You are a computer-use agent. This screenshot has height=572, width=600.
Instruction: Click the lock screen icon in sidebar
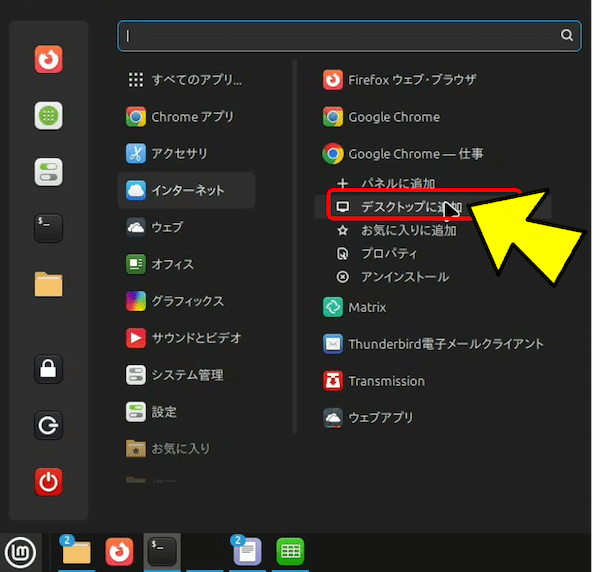(x=48, y=368)
